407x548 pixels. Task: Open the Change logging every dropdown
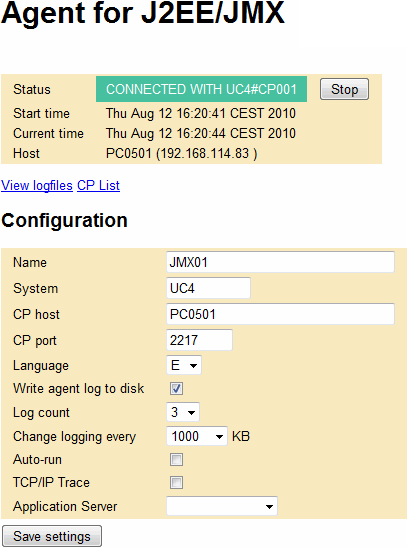click(x=197, y=436)
